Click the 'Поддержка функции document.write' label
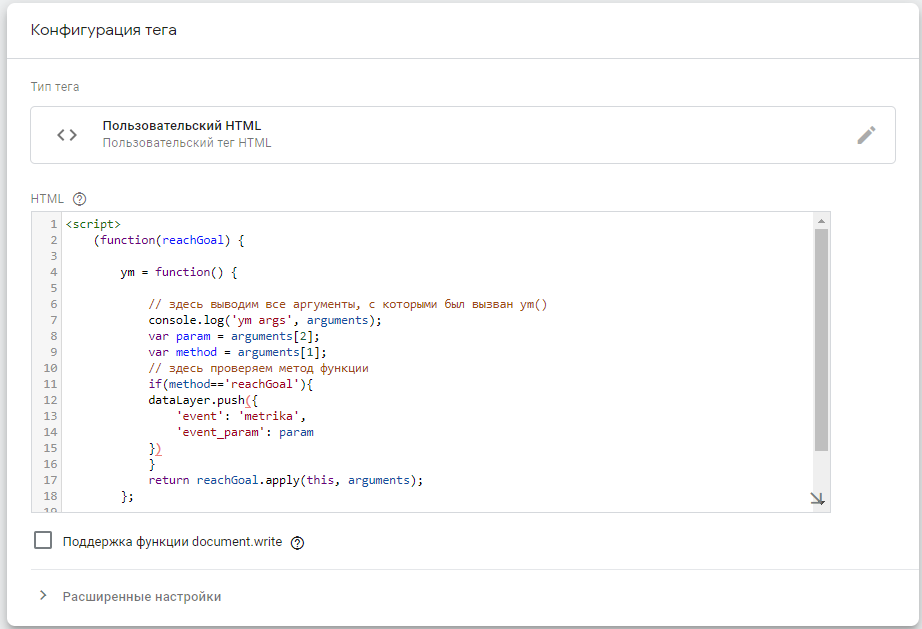Screen dimensions: 922x629 [173, 542]
